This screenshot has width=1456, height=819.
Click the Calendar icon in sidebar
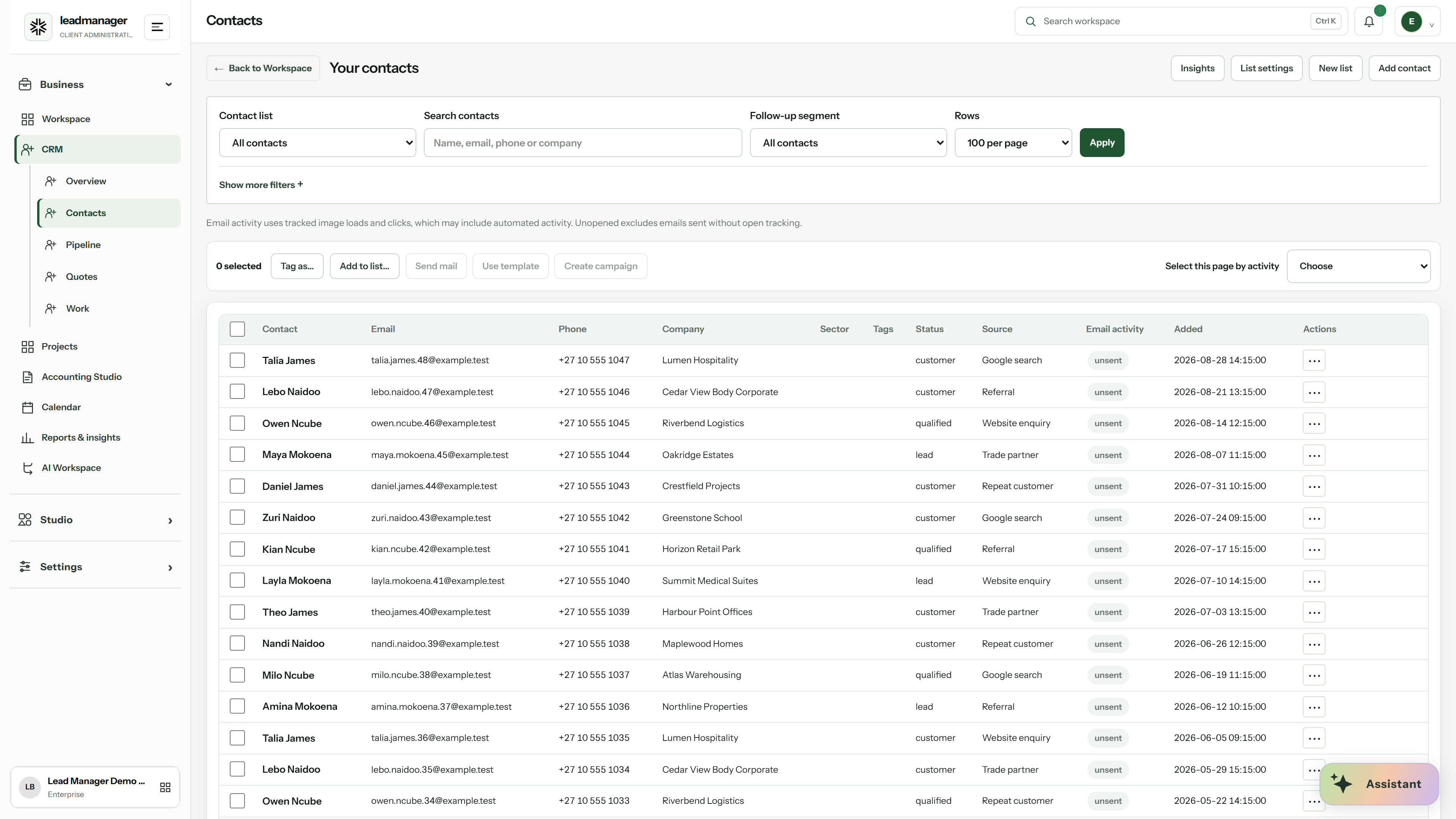(28, 408)
